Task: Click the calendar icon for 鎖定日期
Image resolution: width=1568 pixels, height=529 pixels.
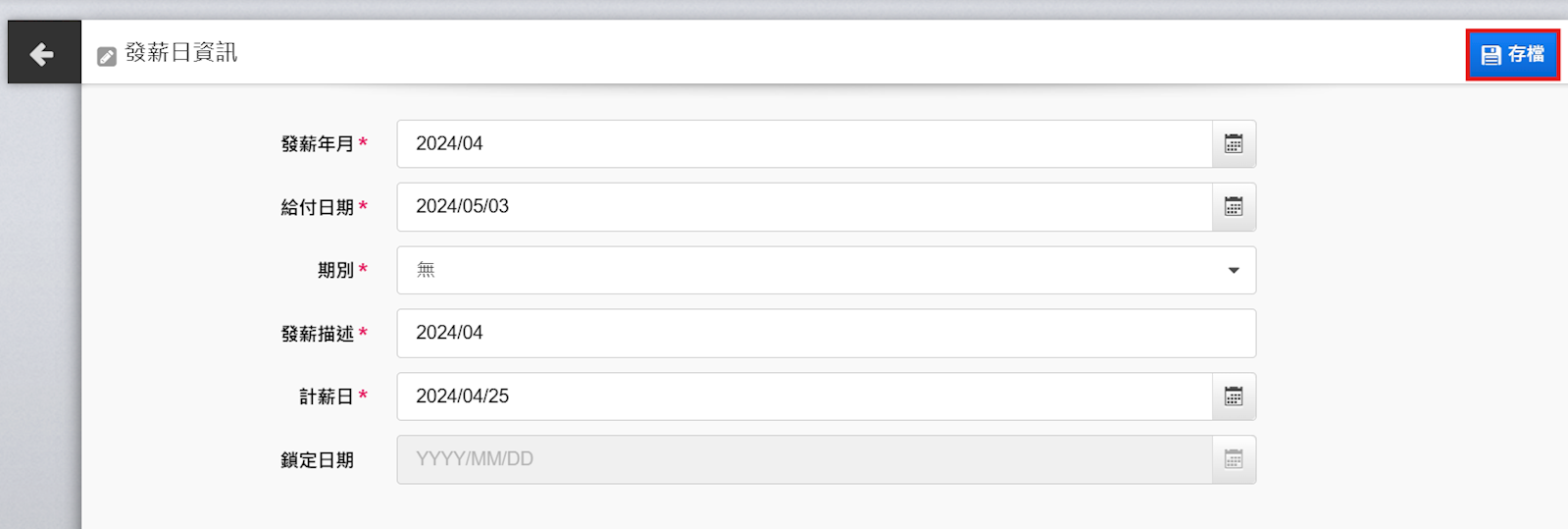Action: [1234, 459]
